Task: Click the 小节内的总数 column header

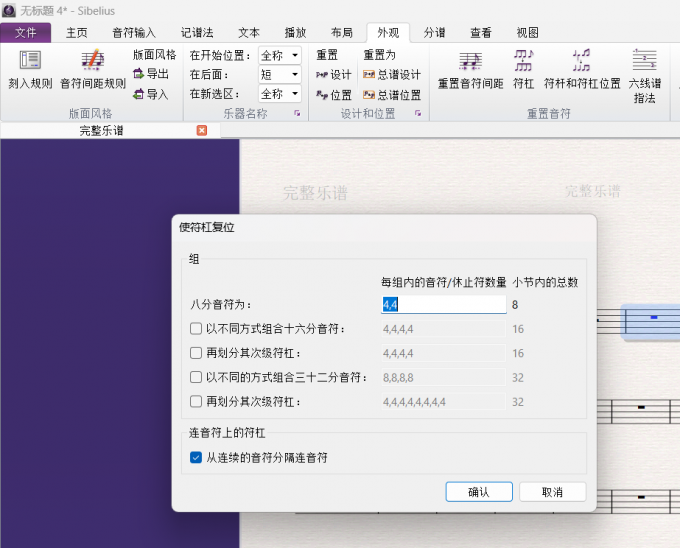Action: 545,283
